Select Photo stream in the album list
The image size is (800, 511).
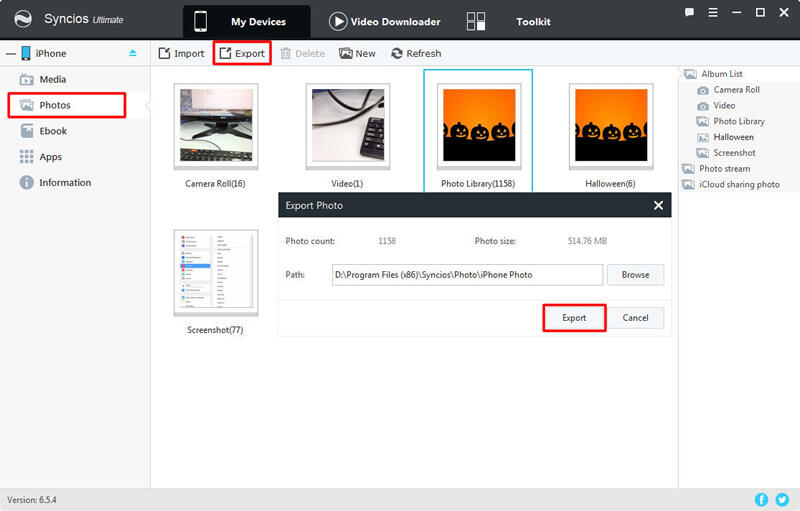click(x=724, y=169)
